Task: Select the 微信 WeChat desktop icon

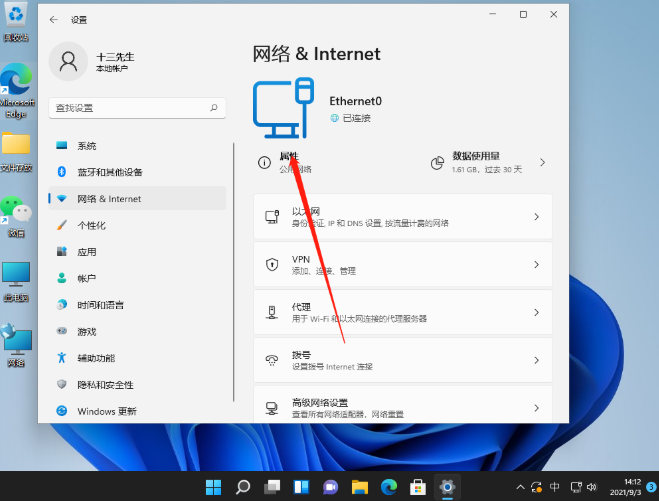Action: 16,217
